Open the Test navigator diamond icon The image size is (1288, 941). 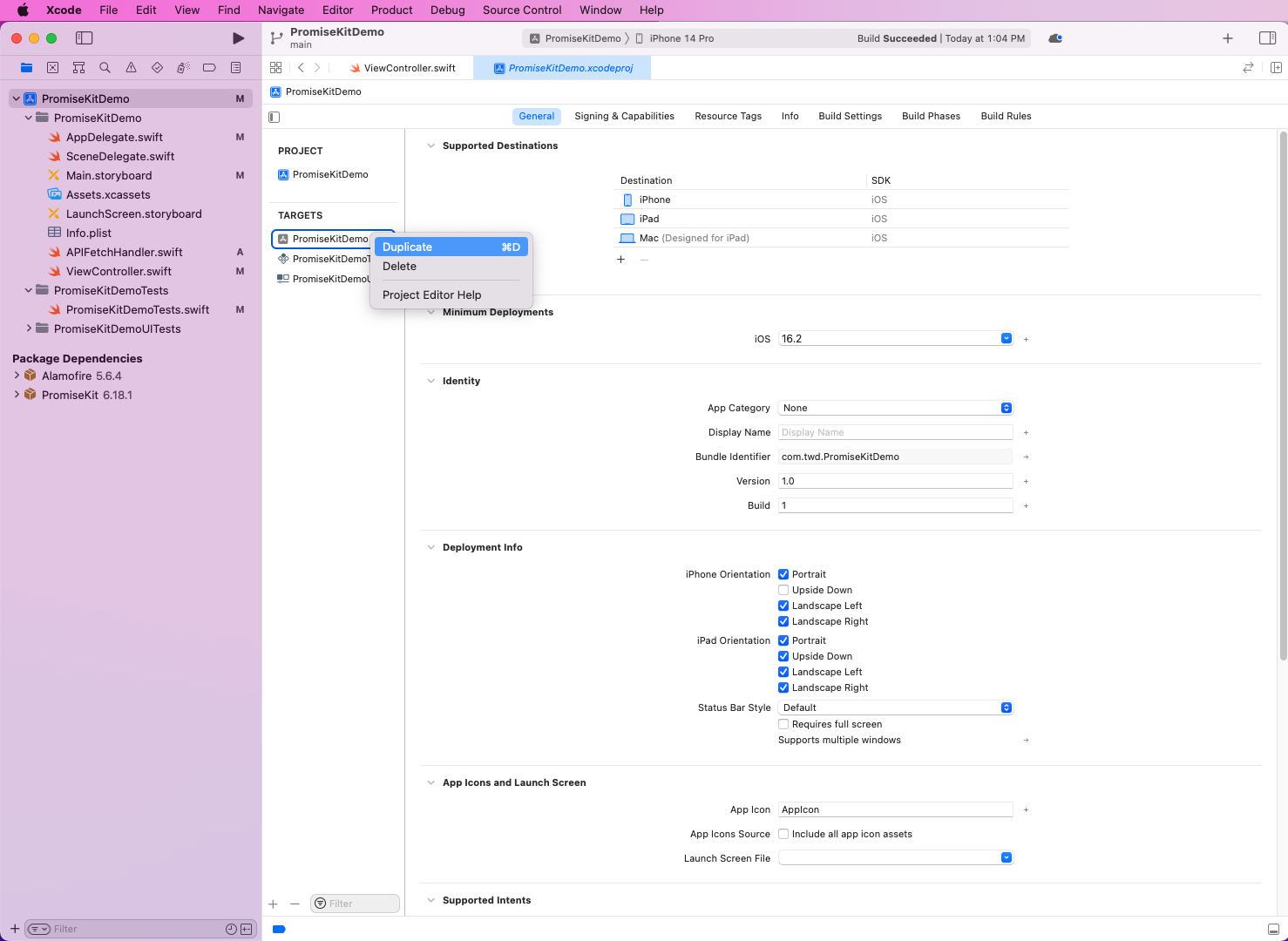click(157, 67)
